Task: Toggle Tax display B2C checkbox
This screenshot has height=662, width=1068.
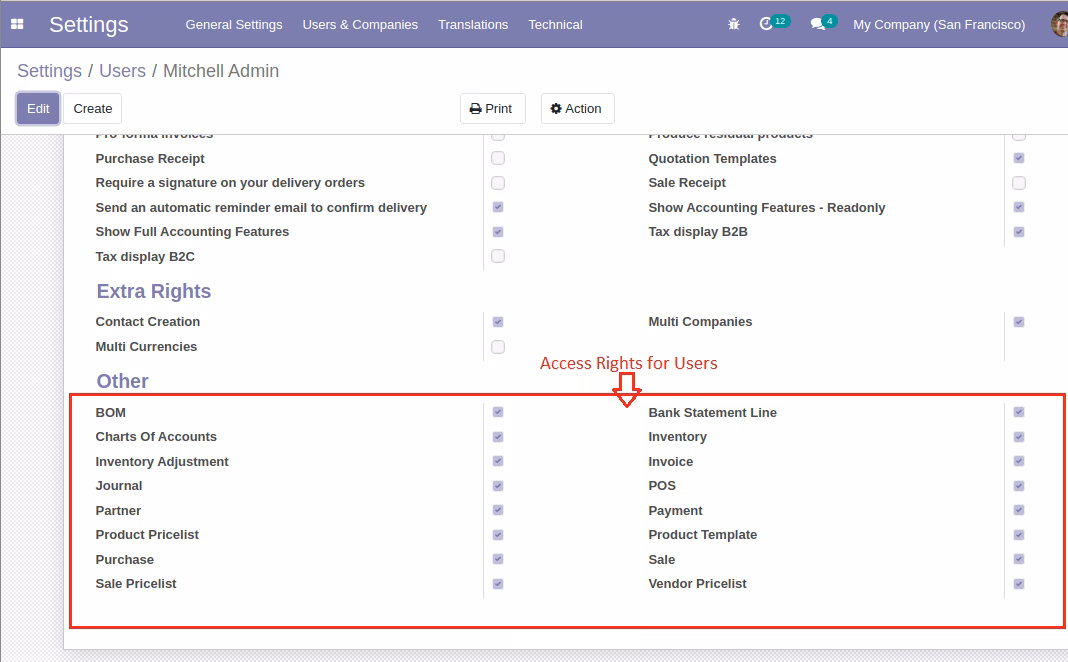Action: 498,256
